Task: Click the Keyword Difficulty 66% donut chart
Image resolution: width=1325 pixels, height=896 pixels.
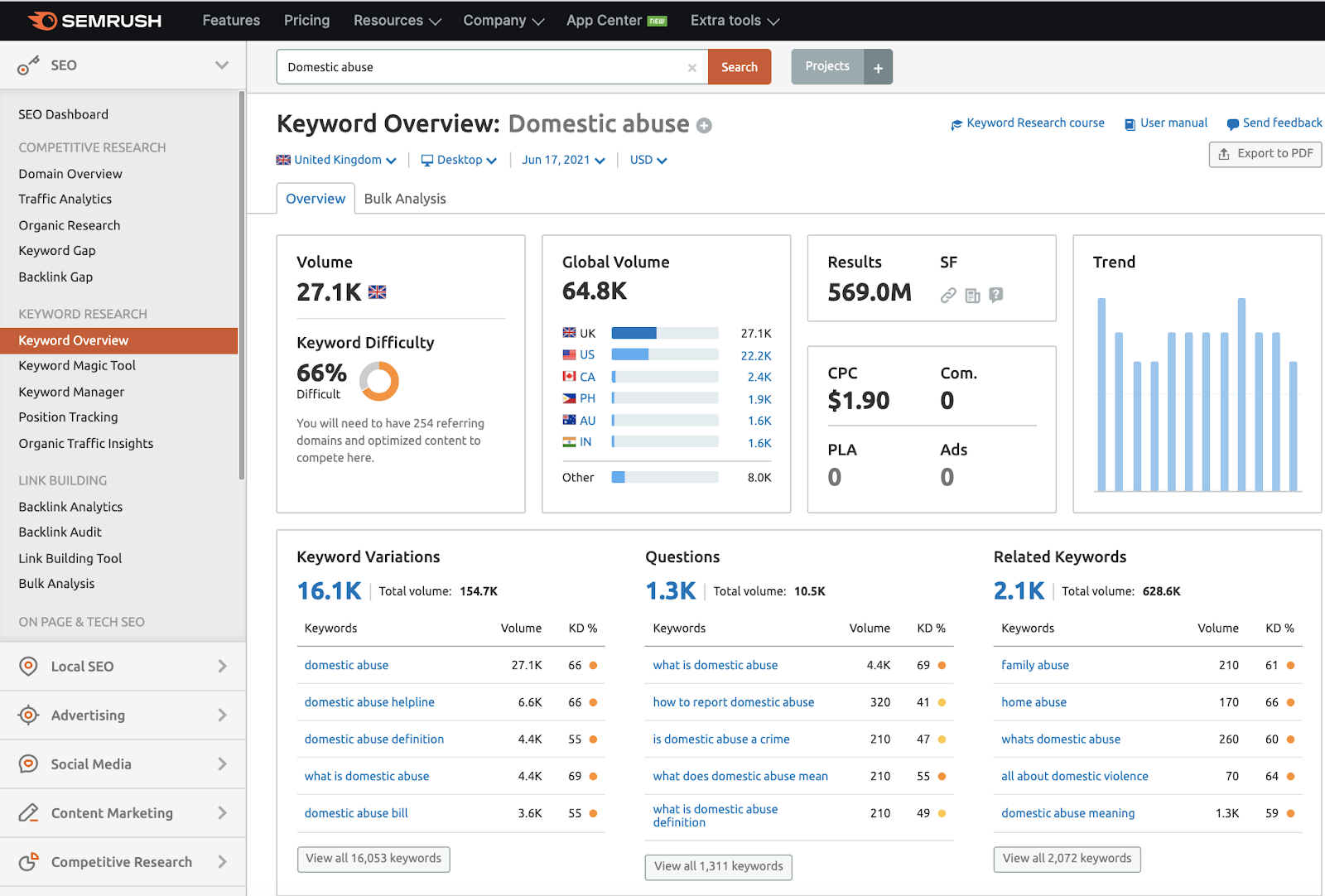Action: 379,381
